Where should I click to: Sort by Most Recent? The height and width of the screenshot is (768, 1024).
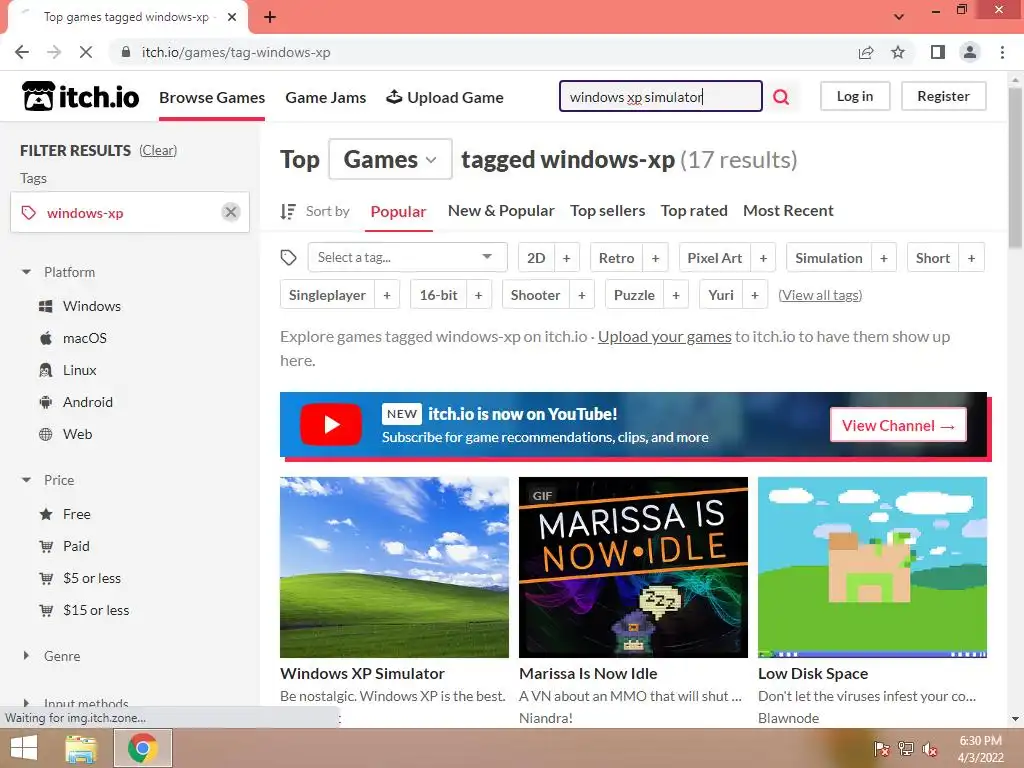tap(788, 211)
